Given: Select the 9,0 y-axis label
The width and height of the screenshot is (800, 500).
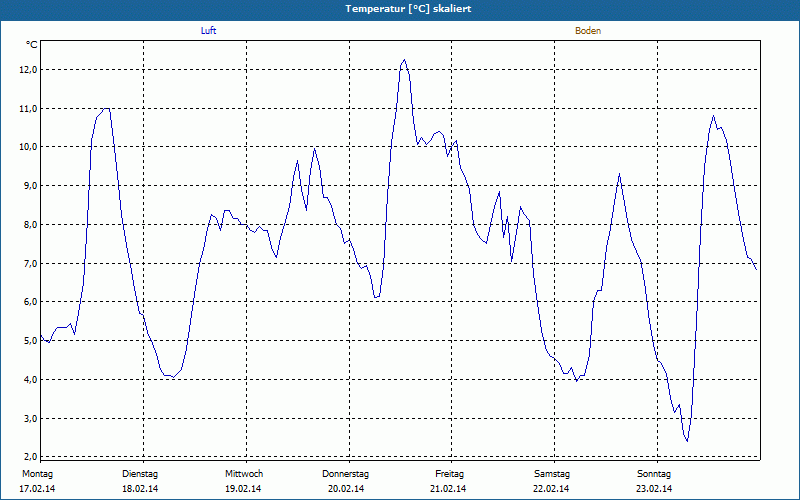Looking at the screenshot, I should (30, 186).
